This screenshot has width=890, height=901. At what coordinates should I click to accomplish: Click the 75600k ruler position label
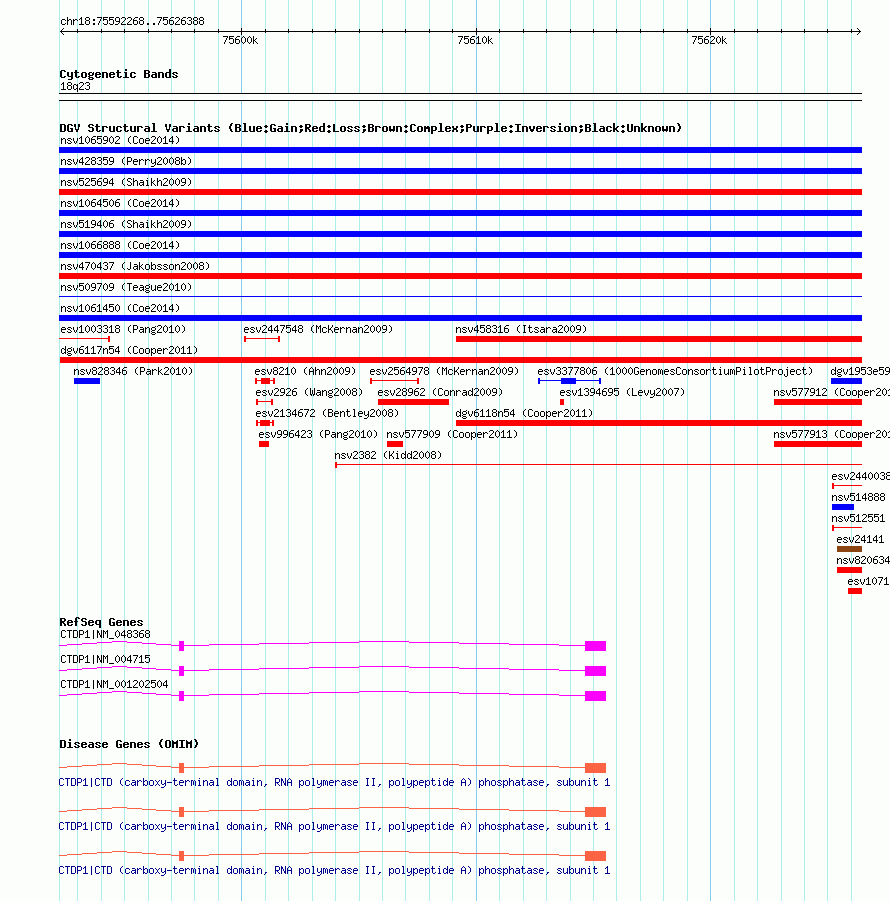click(240, 40)
